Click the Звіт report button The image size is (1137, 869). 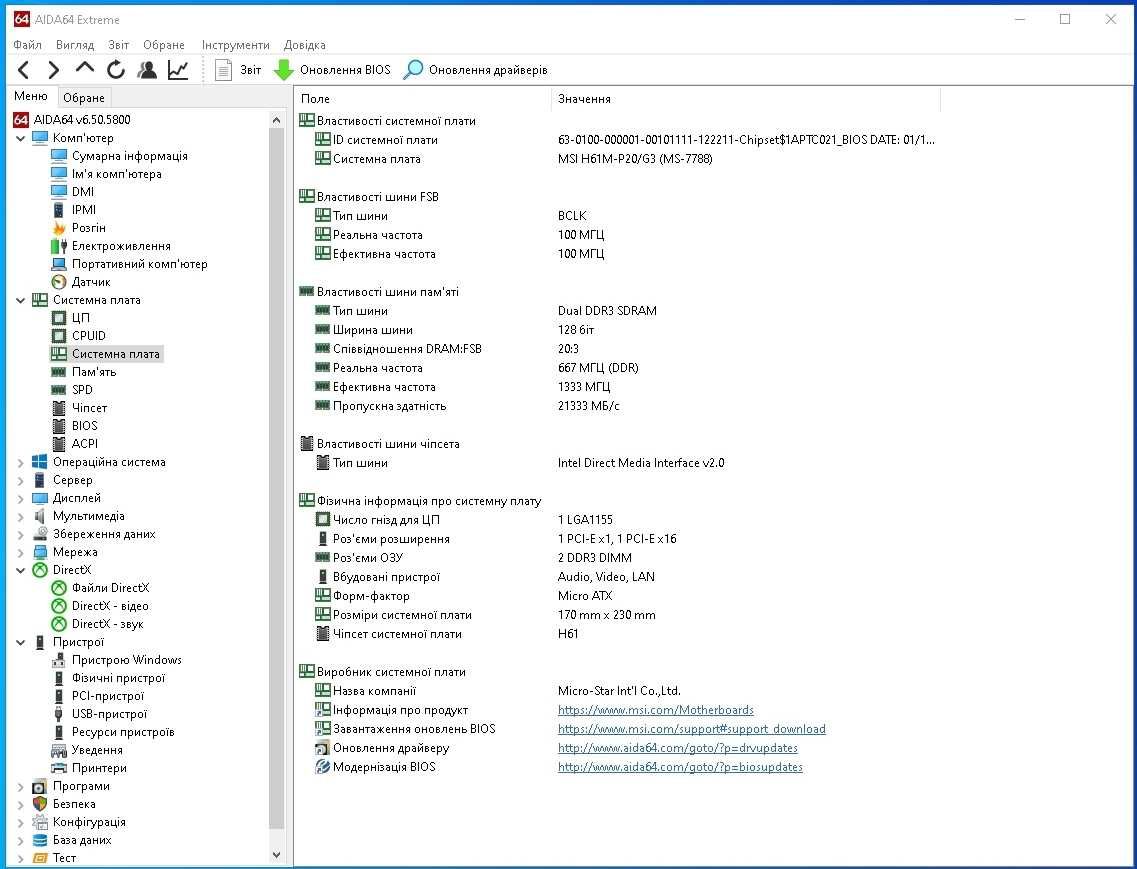point(239,70)
